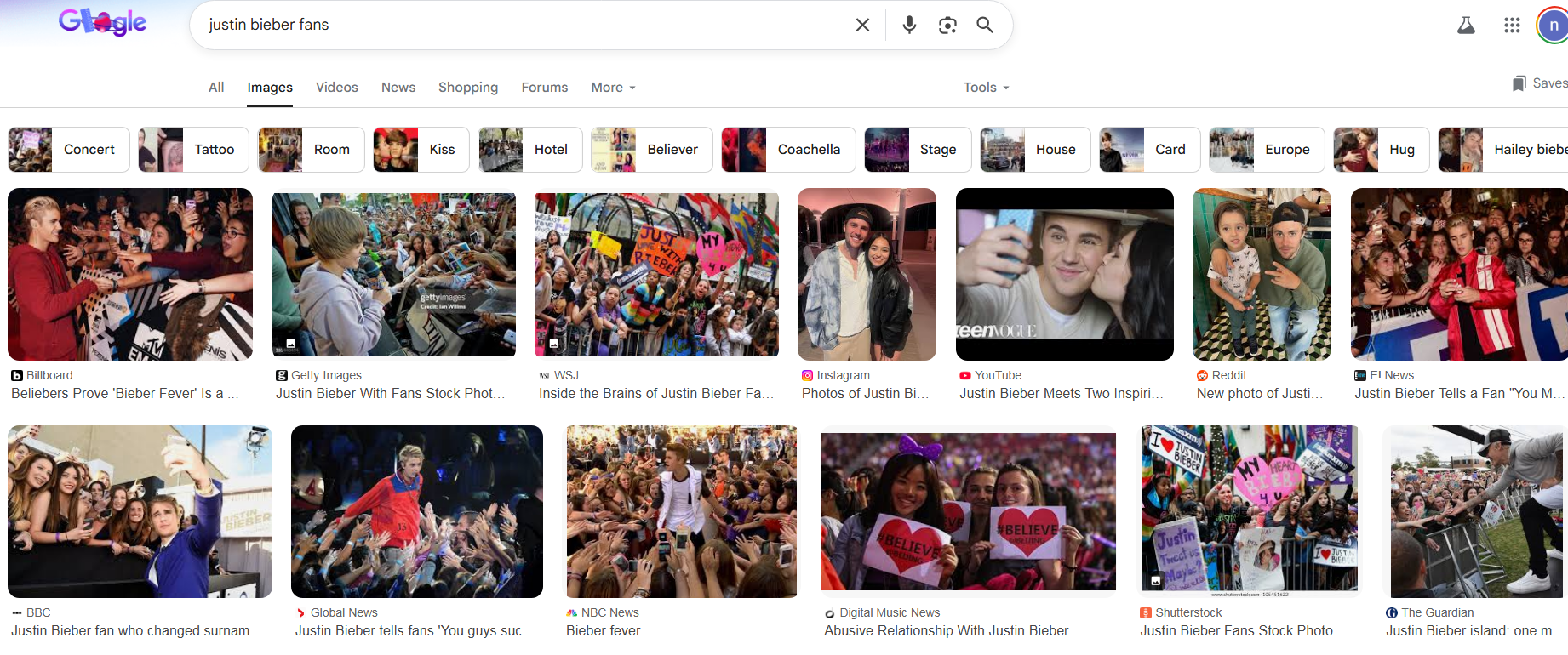Click the Google logo

click(x=103, y=22)
